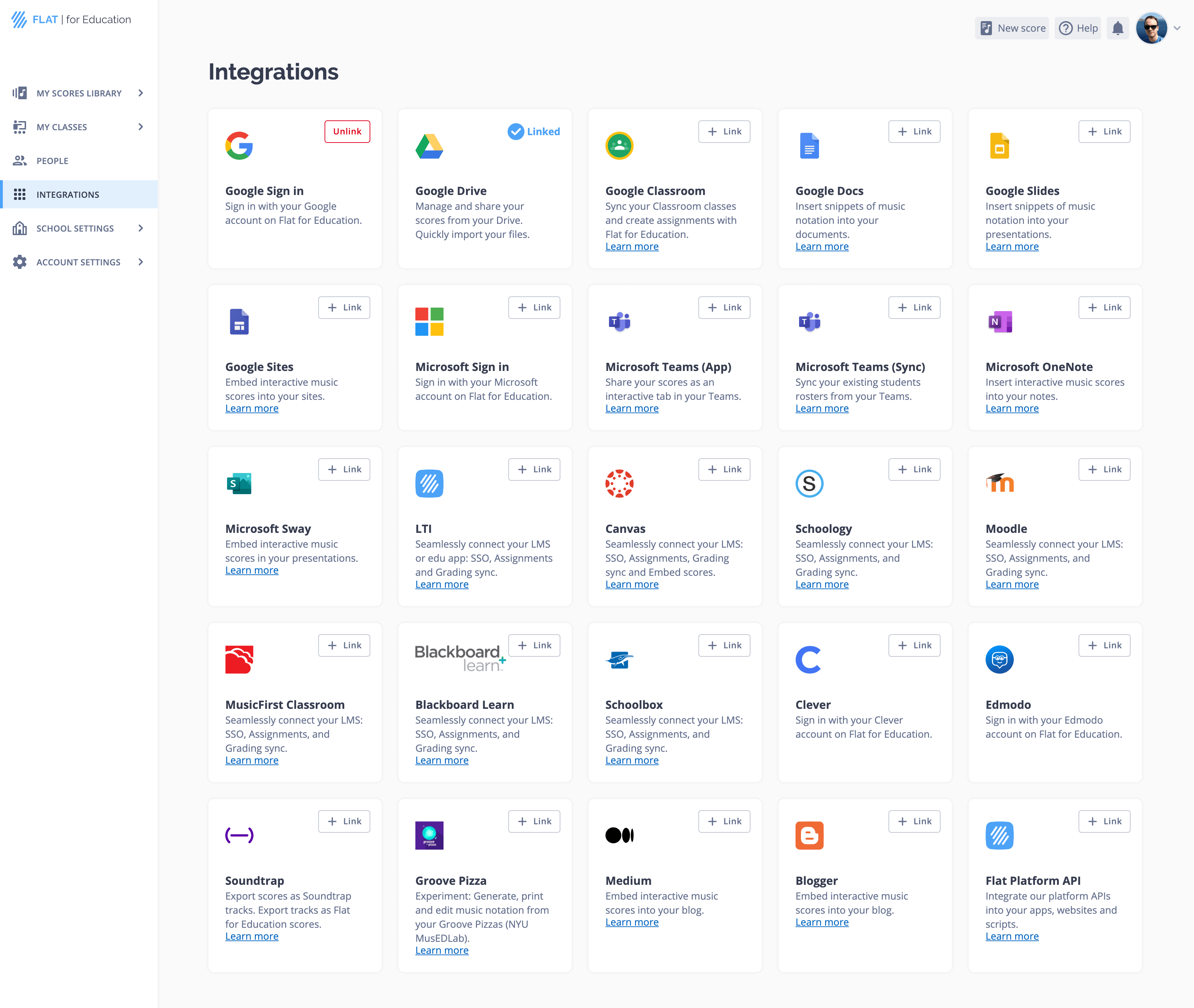Link the Soundtrap integration
This screenshot has width=1194, height=1008.
(x=344, y=821)
